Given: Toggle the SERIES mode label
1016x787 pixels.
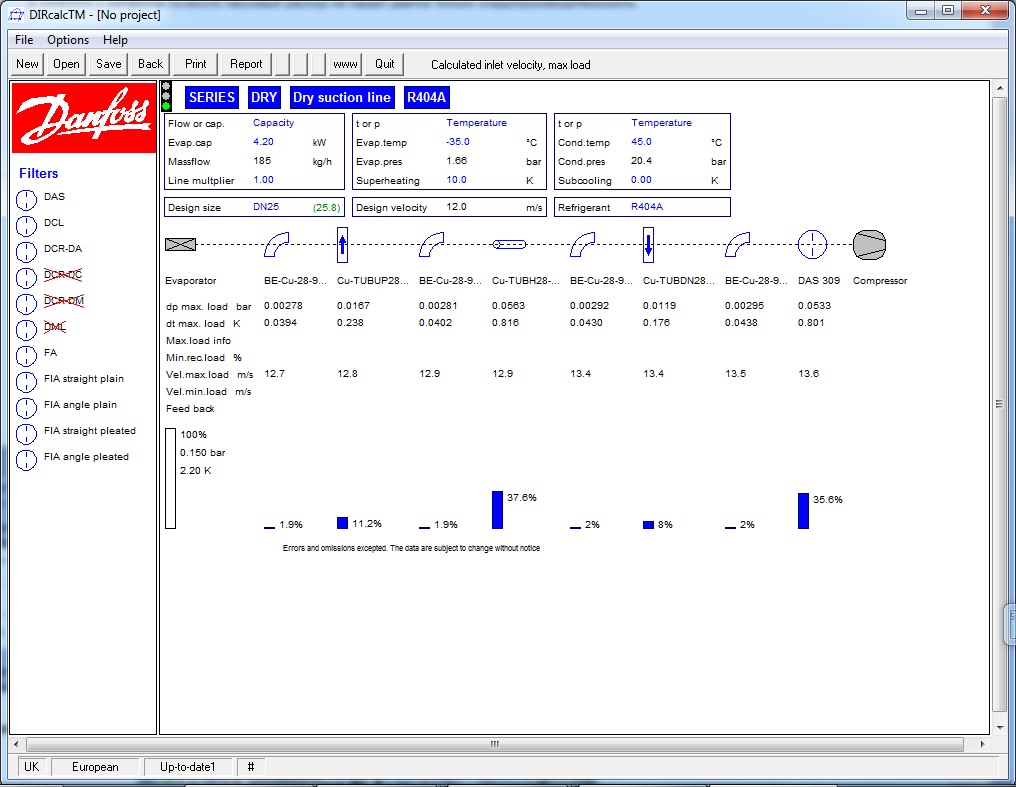Looking at the screenshot, I should 212,97.
